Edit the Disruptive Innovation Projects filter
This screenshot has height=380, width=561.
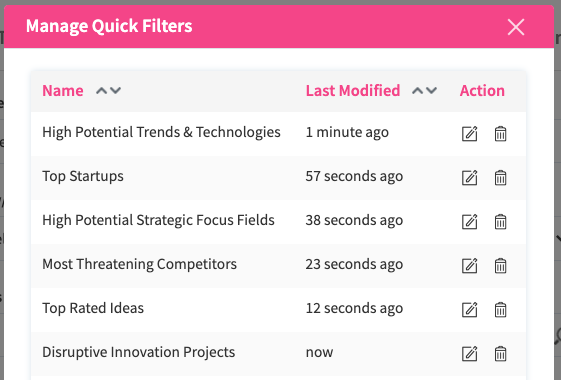(x=469, y=354)
